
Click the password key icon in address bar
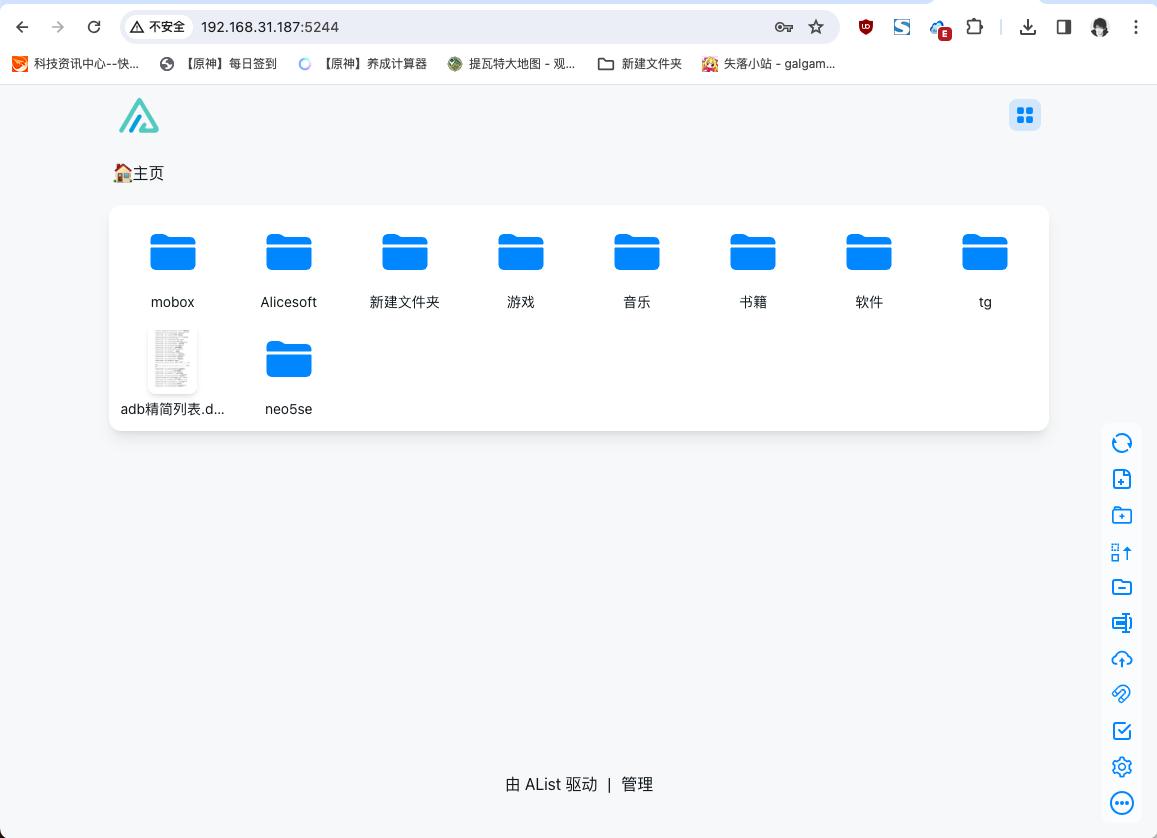point(784,27)
